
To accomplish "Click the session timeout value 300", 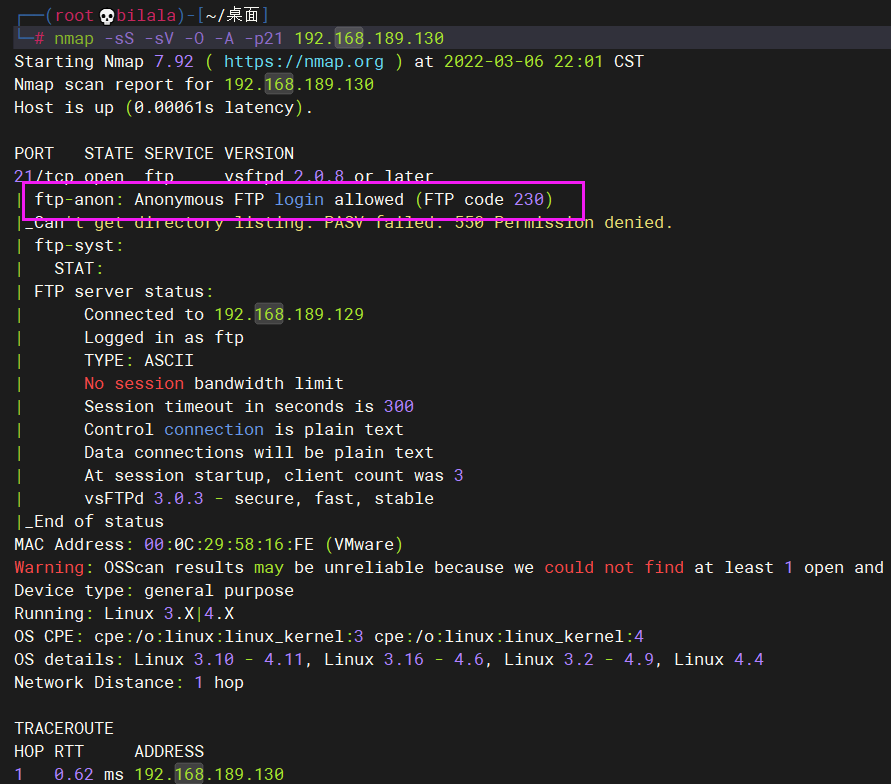I will [x=399, y=407].
